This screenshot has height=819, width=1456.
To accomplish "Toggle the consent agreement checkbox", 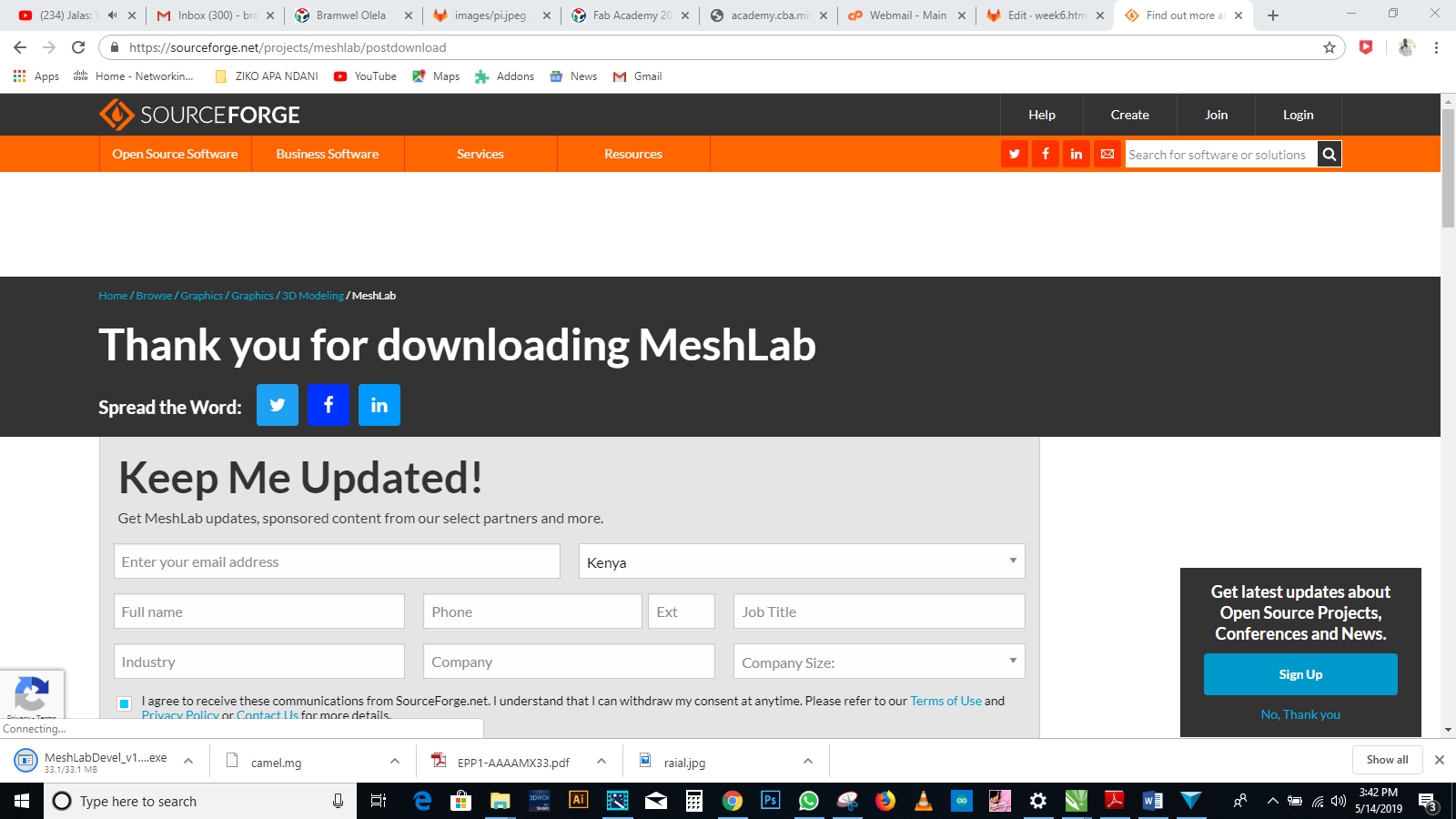I will 125,703.
